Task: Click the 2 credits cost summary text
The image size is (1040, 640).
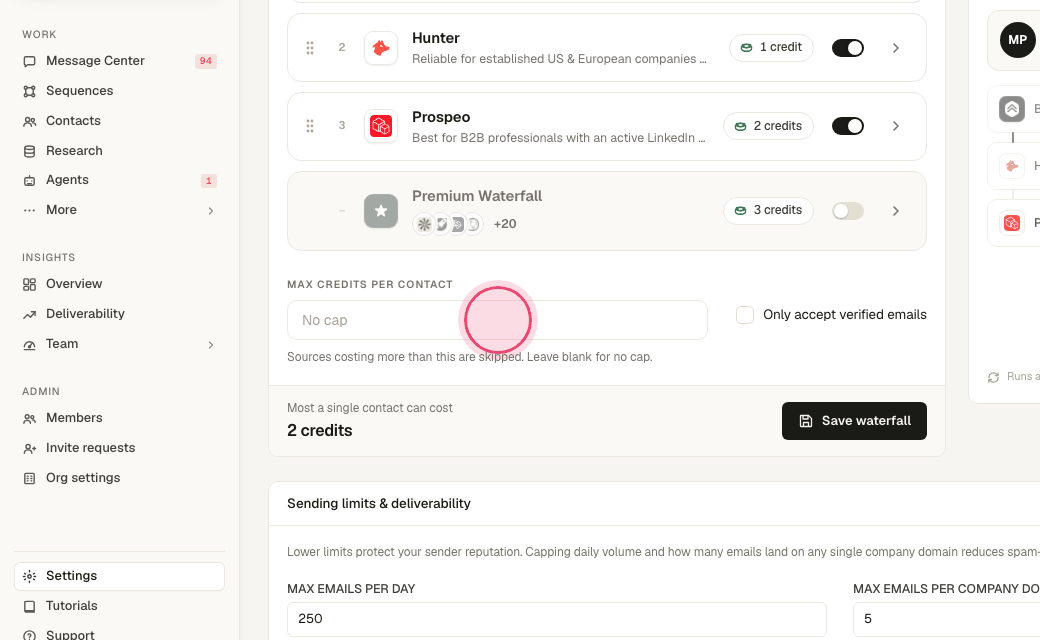Action: (x=320, y=430)
